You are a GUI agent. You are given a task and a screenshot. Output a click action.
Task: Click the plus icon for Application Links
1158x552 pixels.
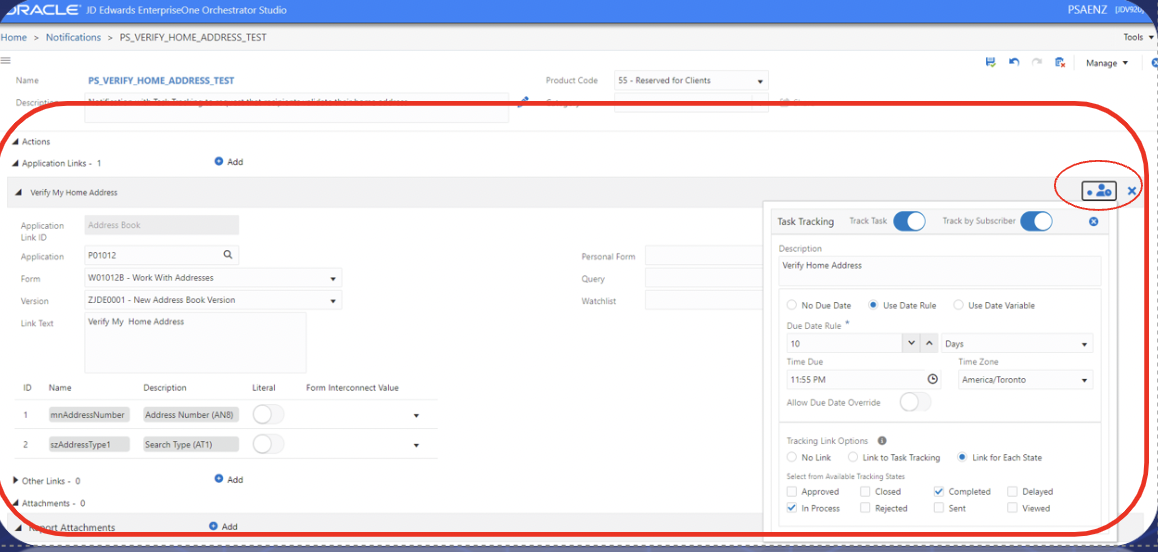coord(219,161)
